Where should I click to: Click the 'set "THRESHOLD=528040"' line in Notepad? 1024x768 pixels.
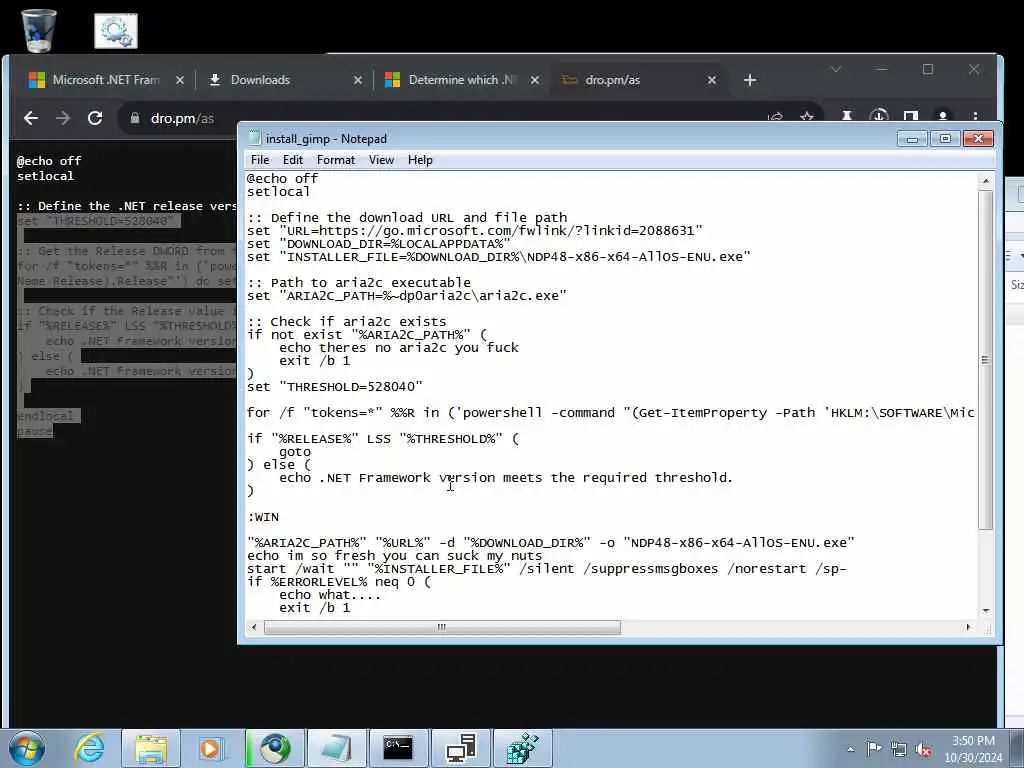334,387
